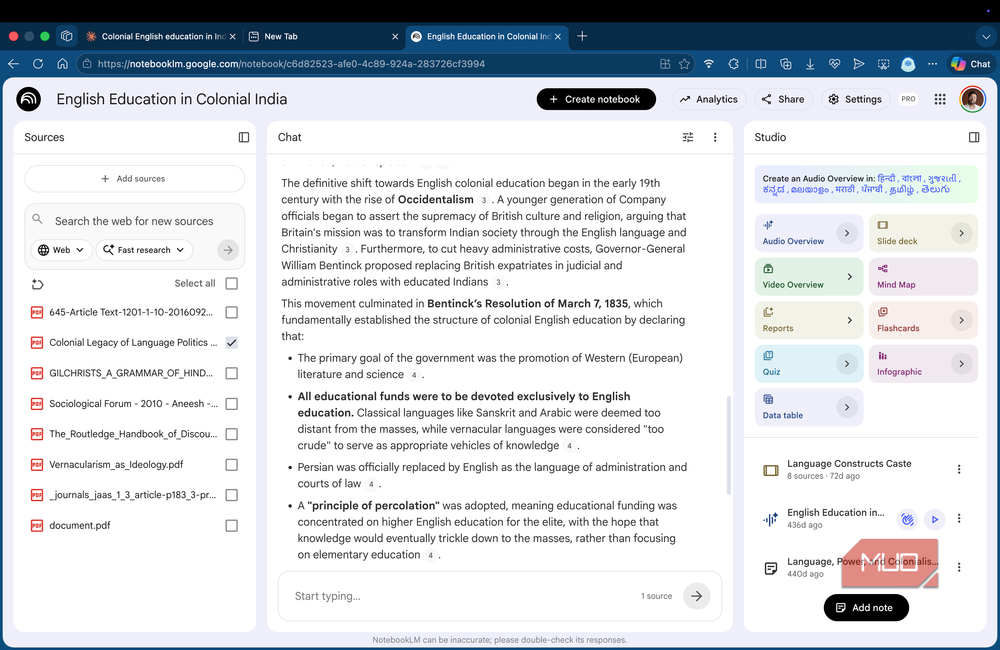This screenshot has width=1000, height=650.
Task: Expand Video Overview options chevron
Action: tap(849, 277)
